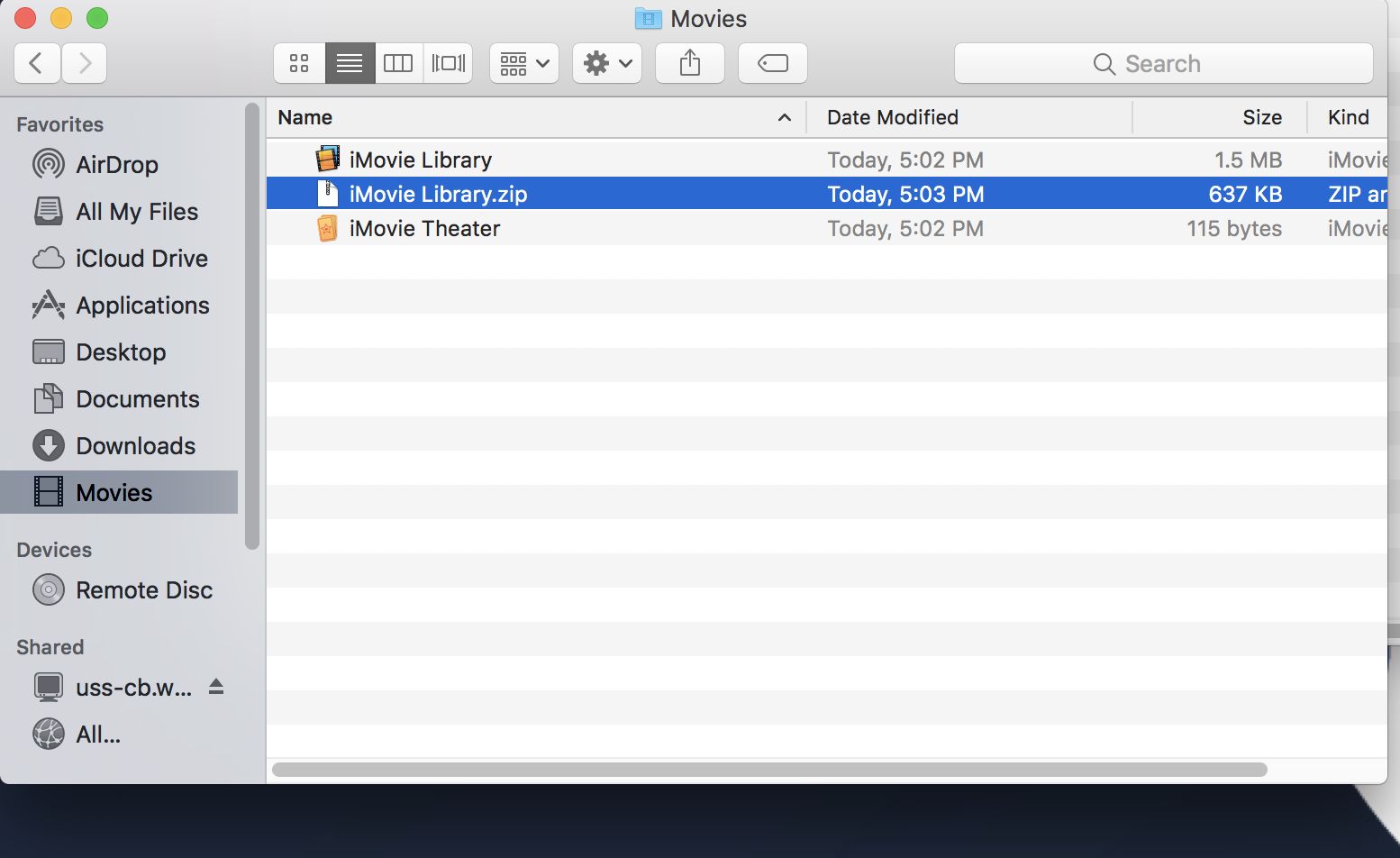This screenshot has width=1400, height=858.
Task: Select the iMovie Library.zip file
Action: coord(827,194)
